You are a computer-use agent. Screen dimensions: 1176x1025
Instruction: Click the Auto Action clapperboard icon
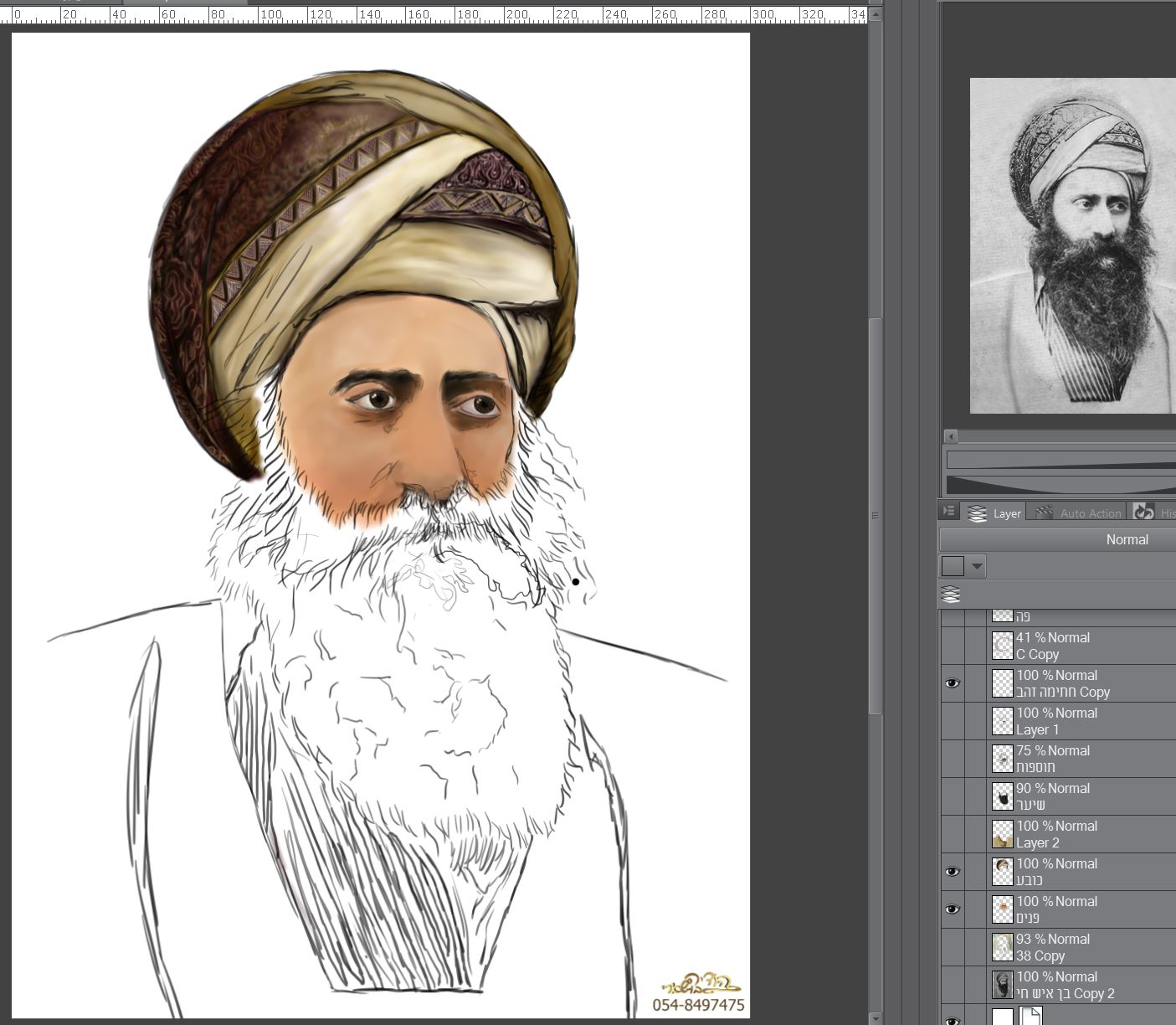pyautogui.click(x=1044, y=512)
